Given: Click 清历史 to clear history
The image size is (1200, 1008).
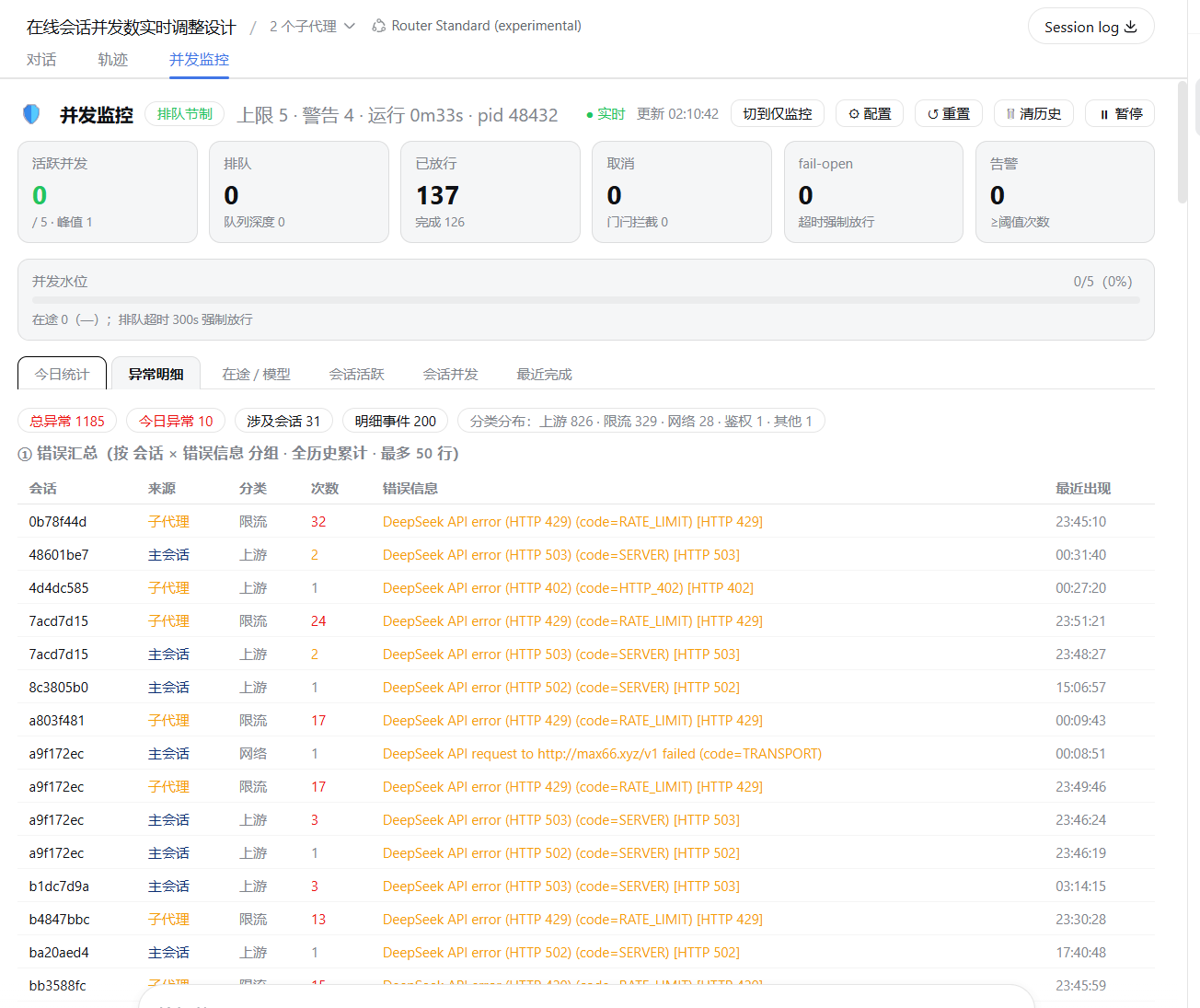Looking at the screenshot, I should 1033,114.
